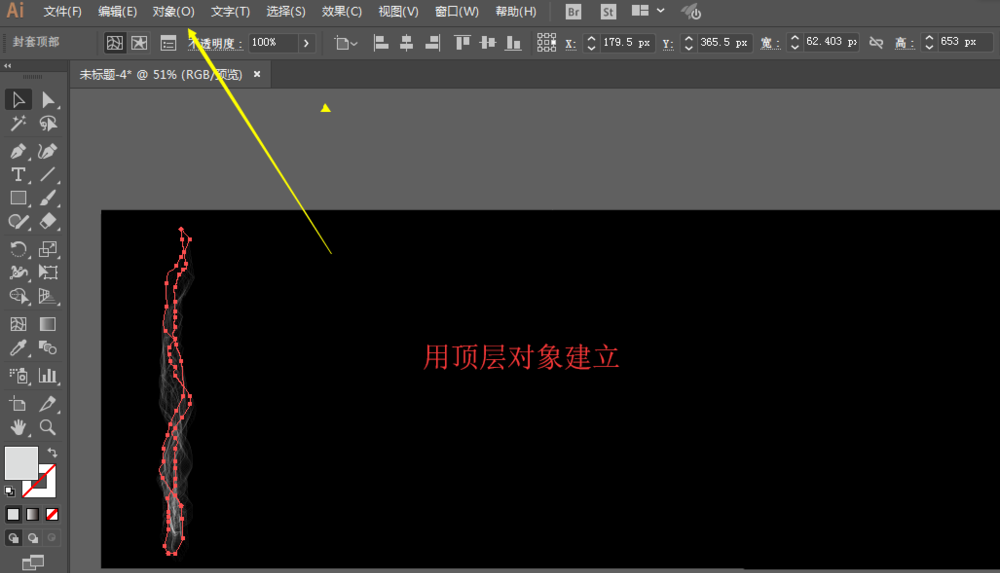Click the Fill color swatch
The image size is (1000, 573).
point(21,463)
